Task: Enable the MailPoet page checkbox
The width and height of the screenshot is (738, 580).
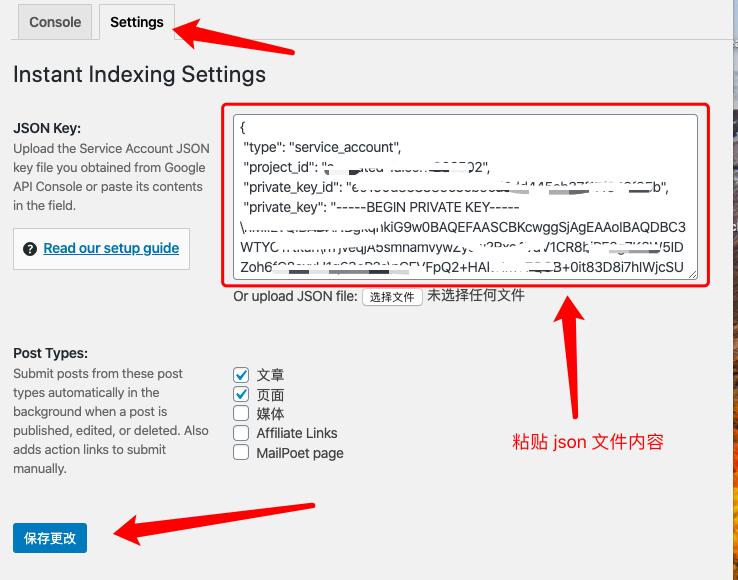Action: (x=241, y=452)
